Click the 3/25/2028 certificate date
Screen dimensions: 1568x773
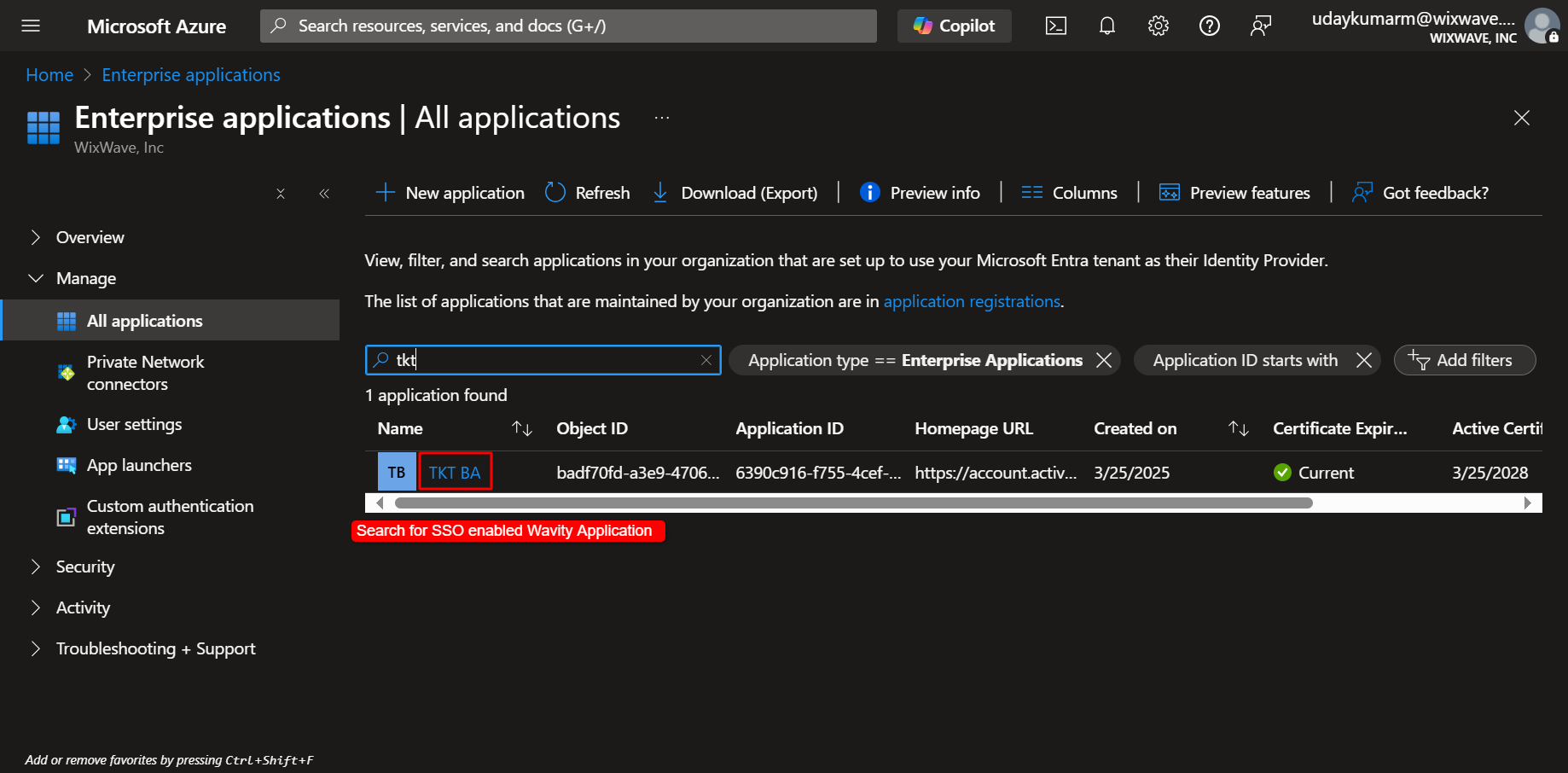click(1490, 473)
